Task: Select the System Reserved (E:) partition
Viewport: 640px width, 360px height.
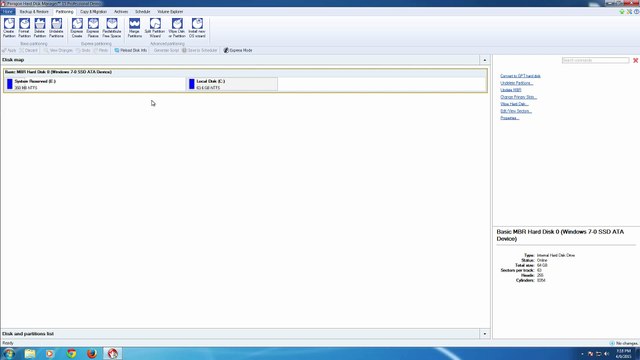Action: pos(95,84)
